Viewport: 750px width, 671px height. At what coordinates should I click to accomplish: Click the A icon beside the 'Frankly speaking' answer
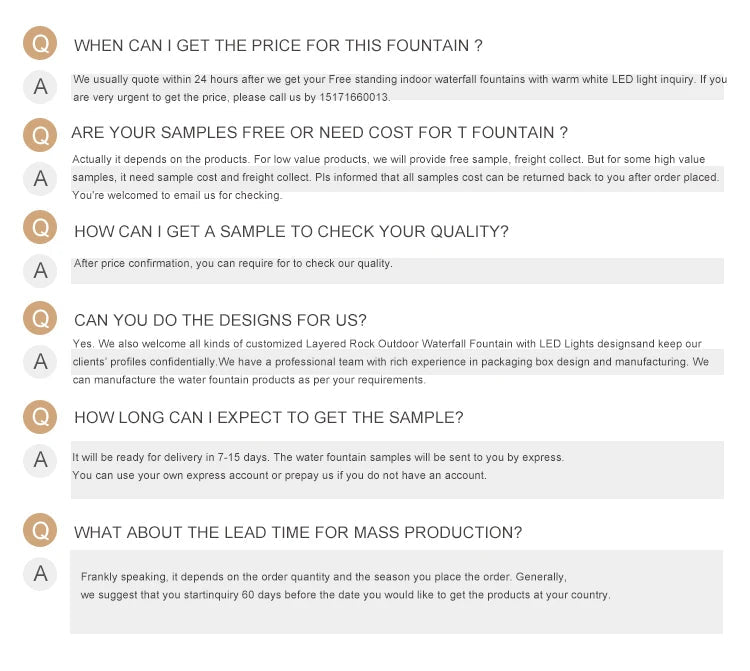click(40, 573)
